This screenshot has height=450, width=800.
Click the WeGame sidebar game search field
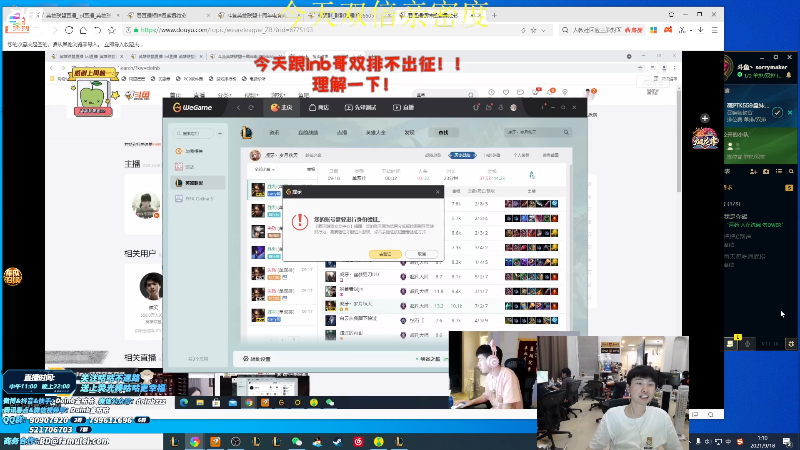pos(193,133)
